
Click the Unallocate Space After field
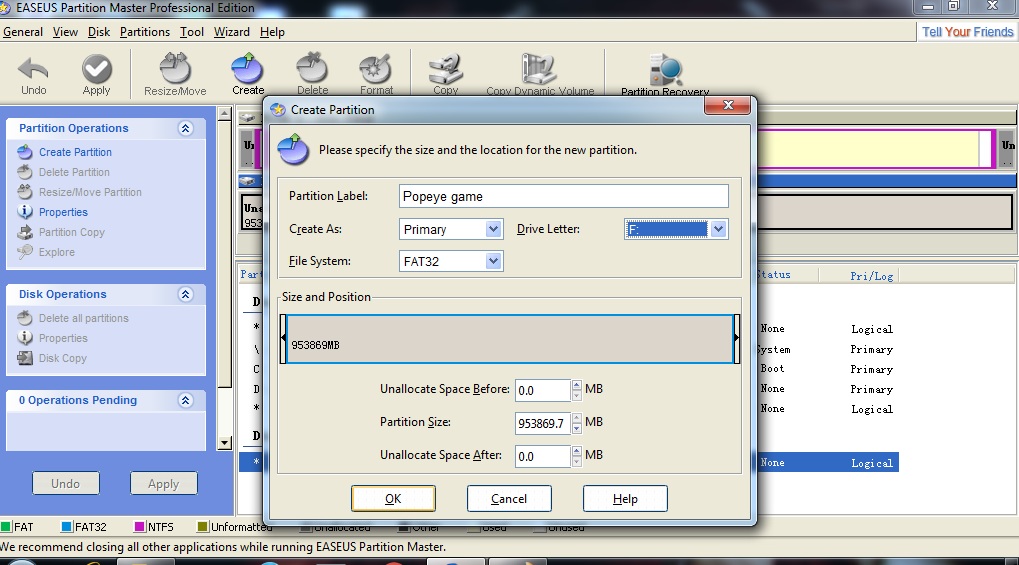tap(543, 456)
